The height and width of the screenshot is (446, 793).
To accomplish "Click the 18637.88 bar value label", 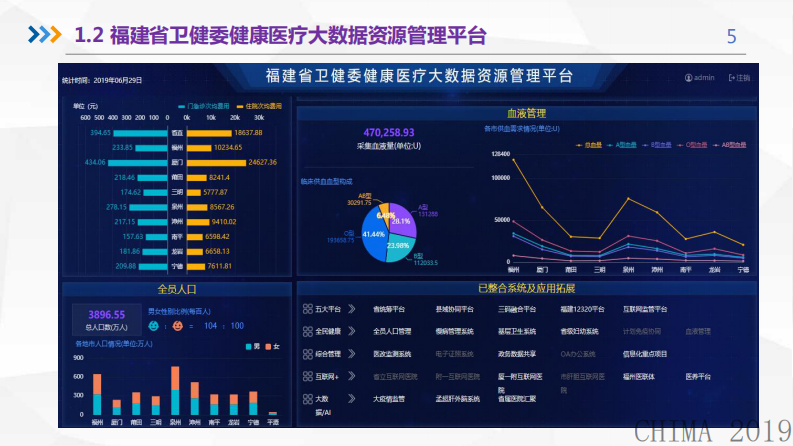I will (x=248, y=133).
